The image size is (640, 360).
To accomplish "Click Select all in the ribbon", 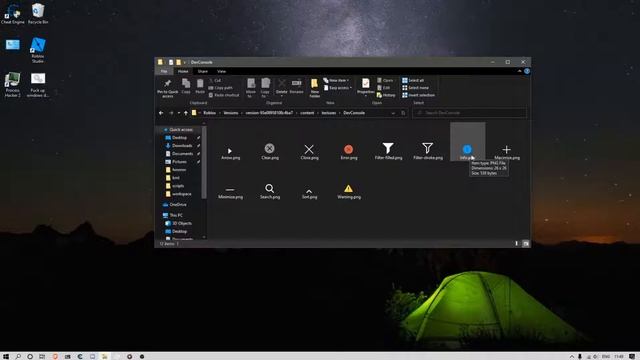I will 413,80.
